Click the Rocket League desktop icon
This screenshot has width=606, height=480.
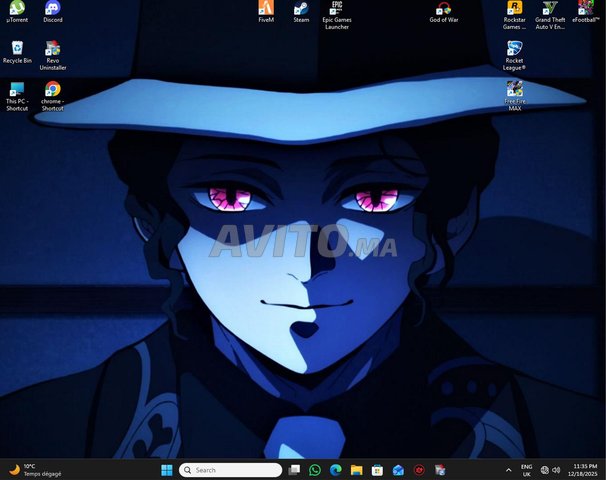click(515, 50)
